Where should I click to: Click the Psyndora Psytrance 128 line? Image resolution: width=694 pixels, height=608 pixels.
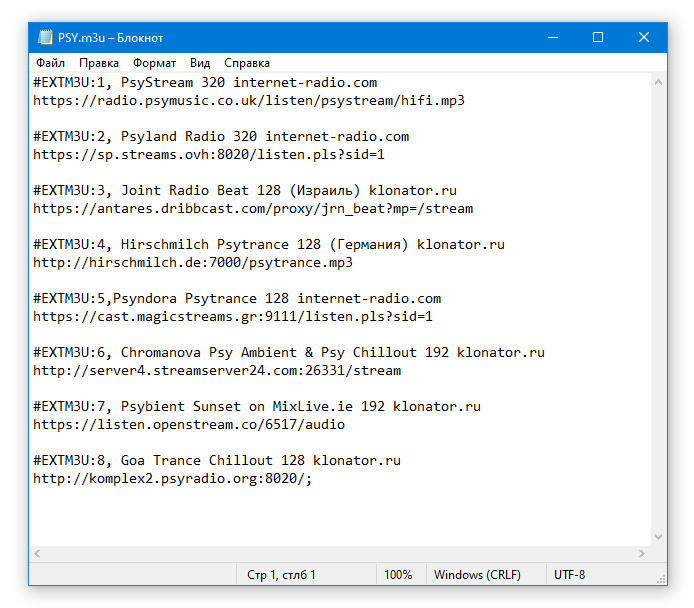pos(237,298)
